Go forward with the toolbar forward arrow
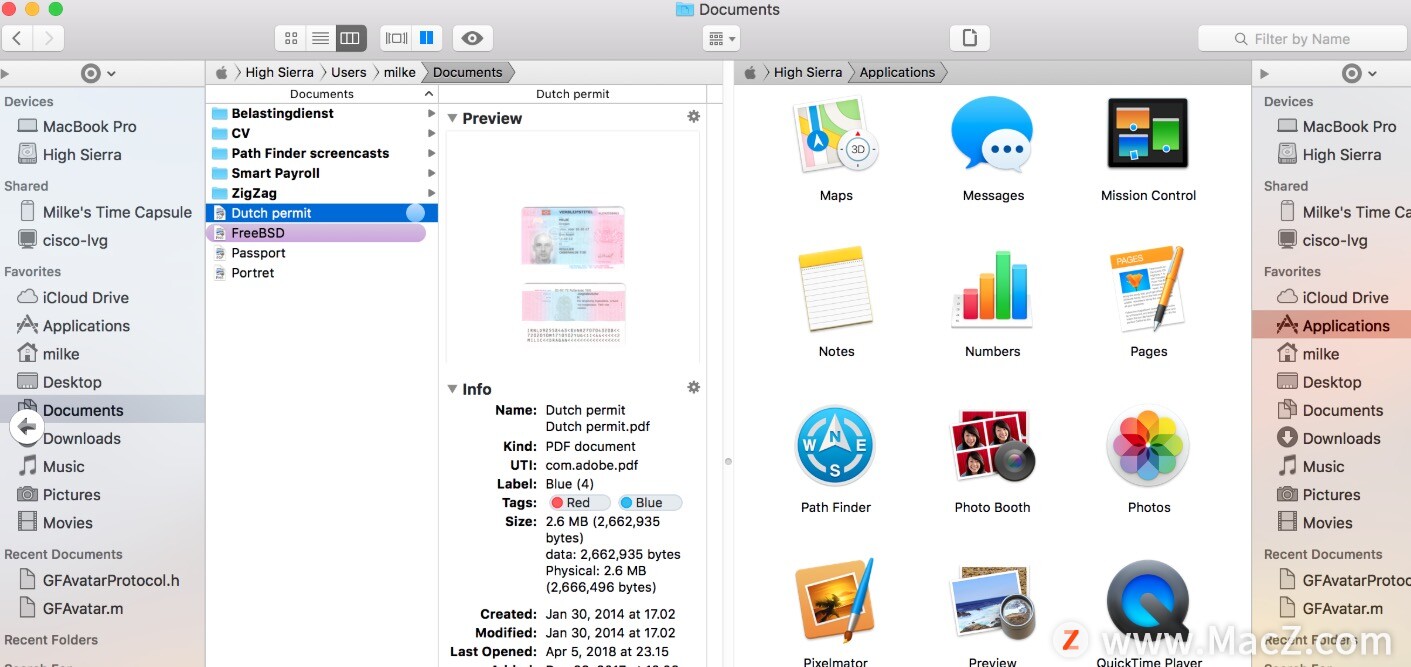1411x667 pixels. coord(48,38)
